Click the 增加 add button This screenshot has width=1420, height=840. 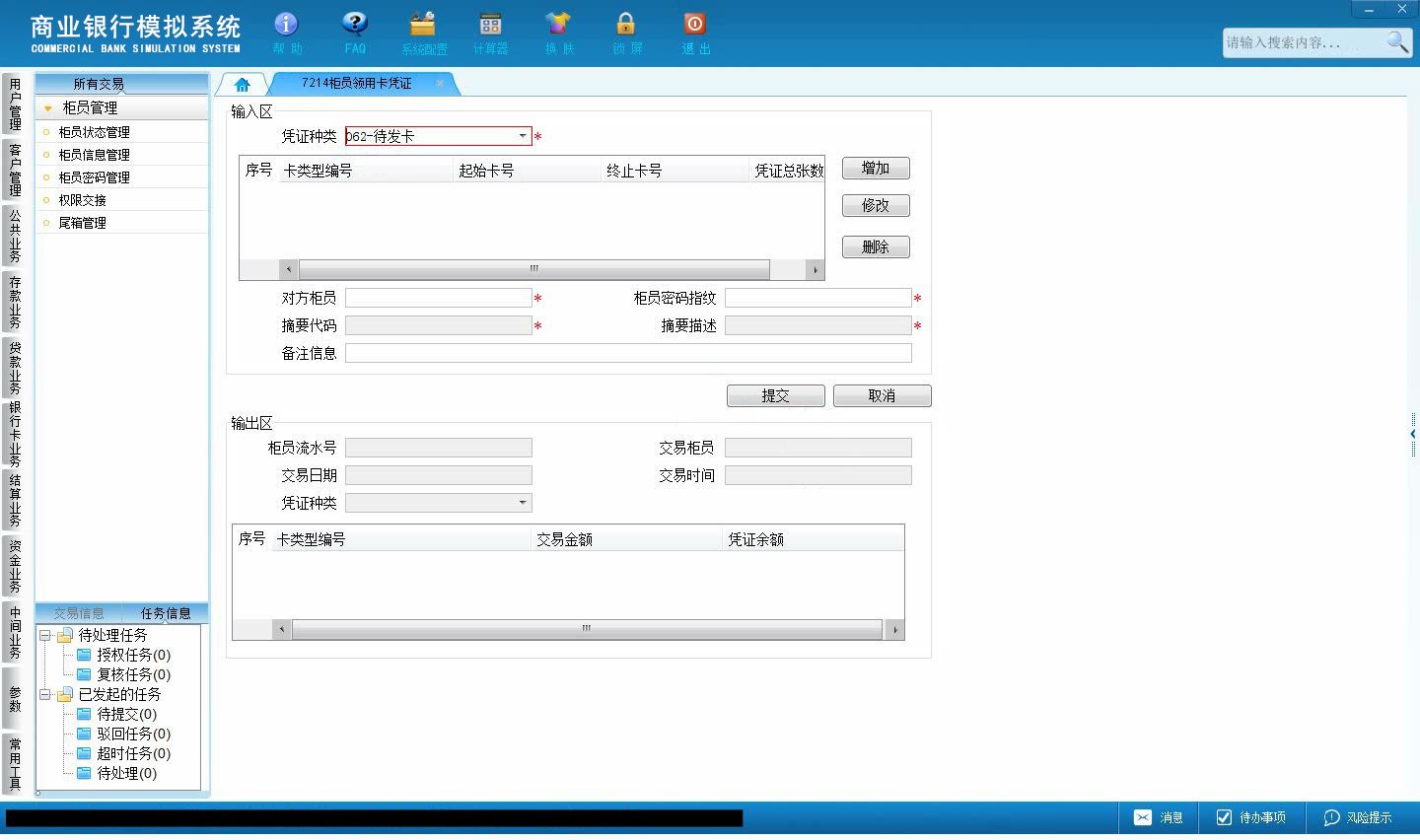pyautogui.click(x=876, y=168)
